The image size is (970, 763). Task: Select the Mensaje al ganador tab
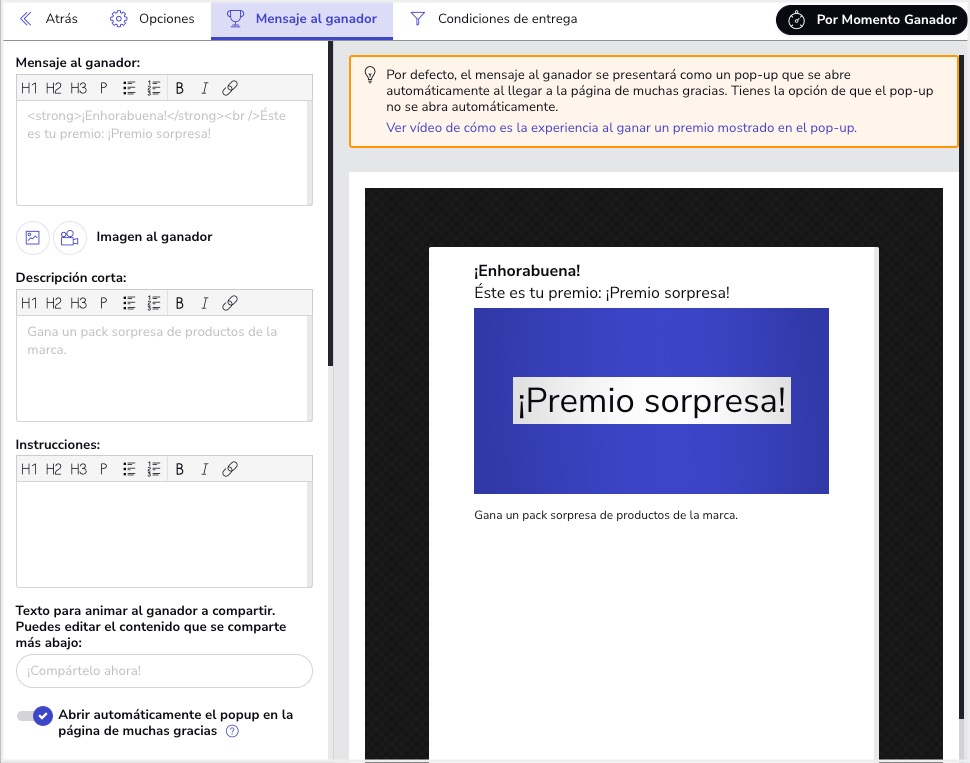[302, 19]
